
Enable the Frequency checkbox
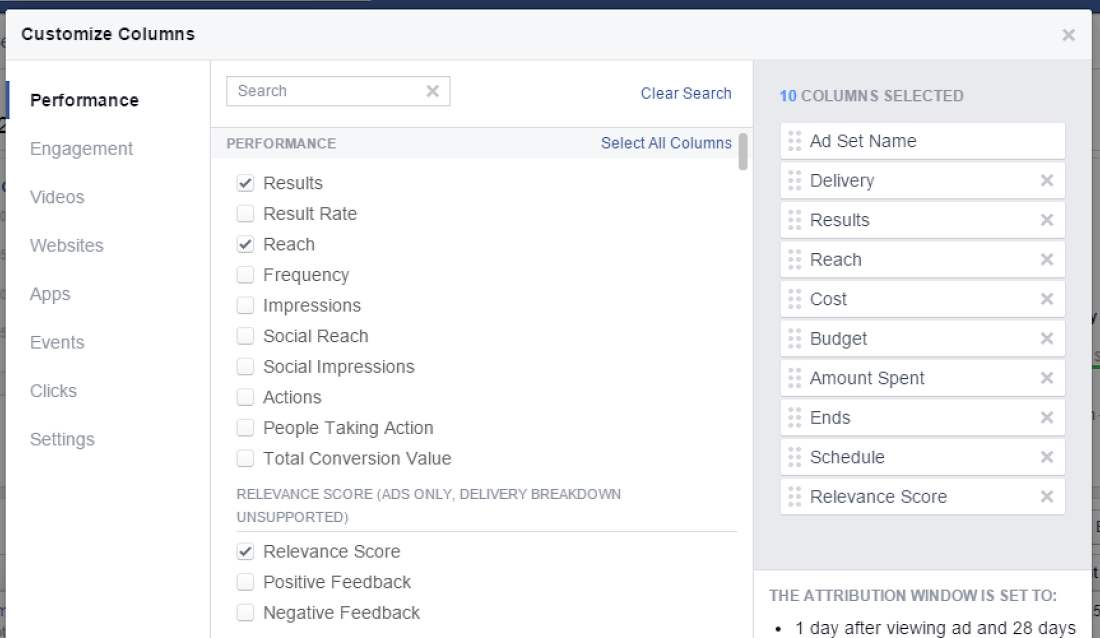pyautogui.click(x=245, y=274)
